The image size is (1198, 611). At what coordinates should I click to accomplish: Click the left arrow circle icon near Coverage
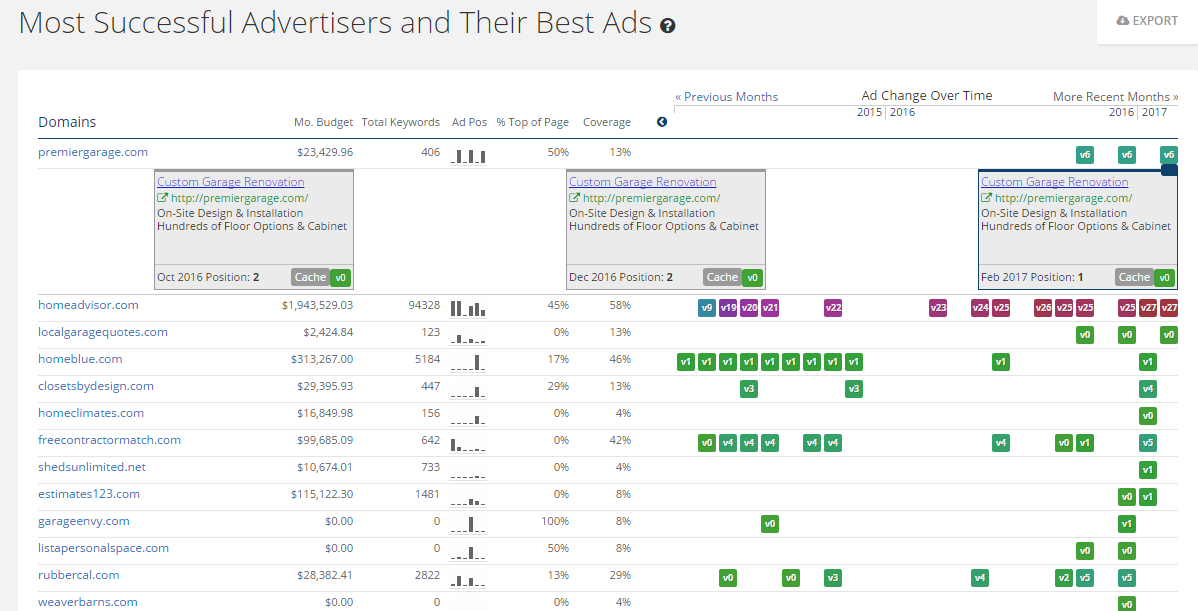click(662, 122)
